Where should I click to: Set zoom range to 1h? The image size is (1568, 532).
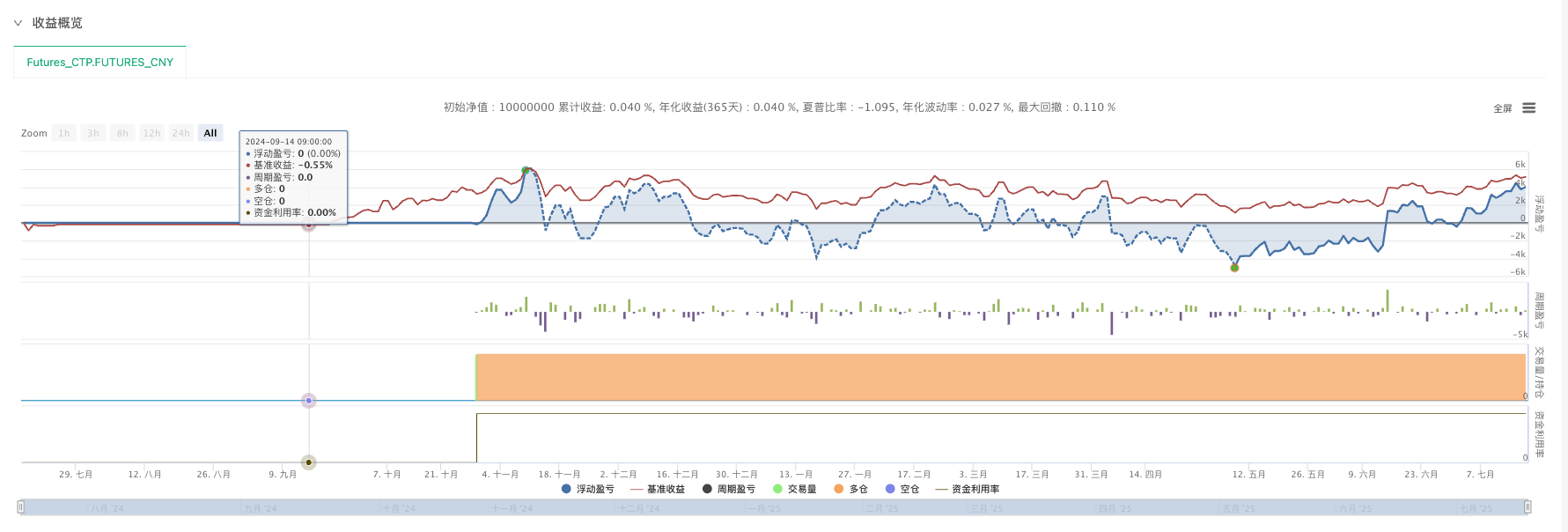click(x=64, y=133)
